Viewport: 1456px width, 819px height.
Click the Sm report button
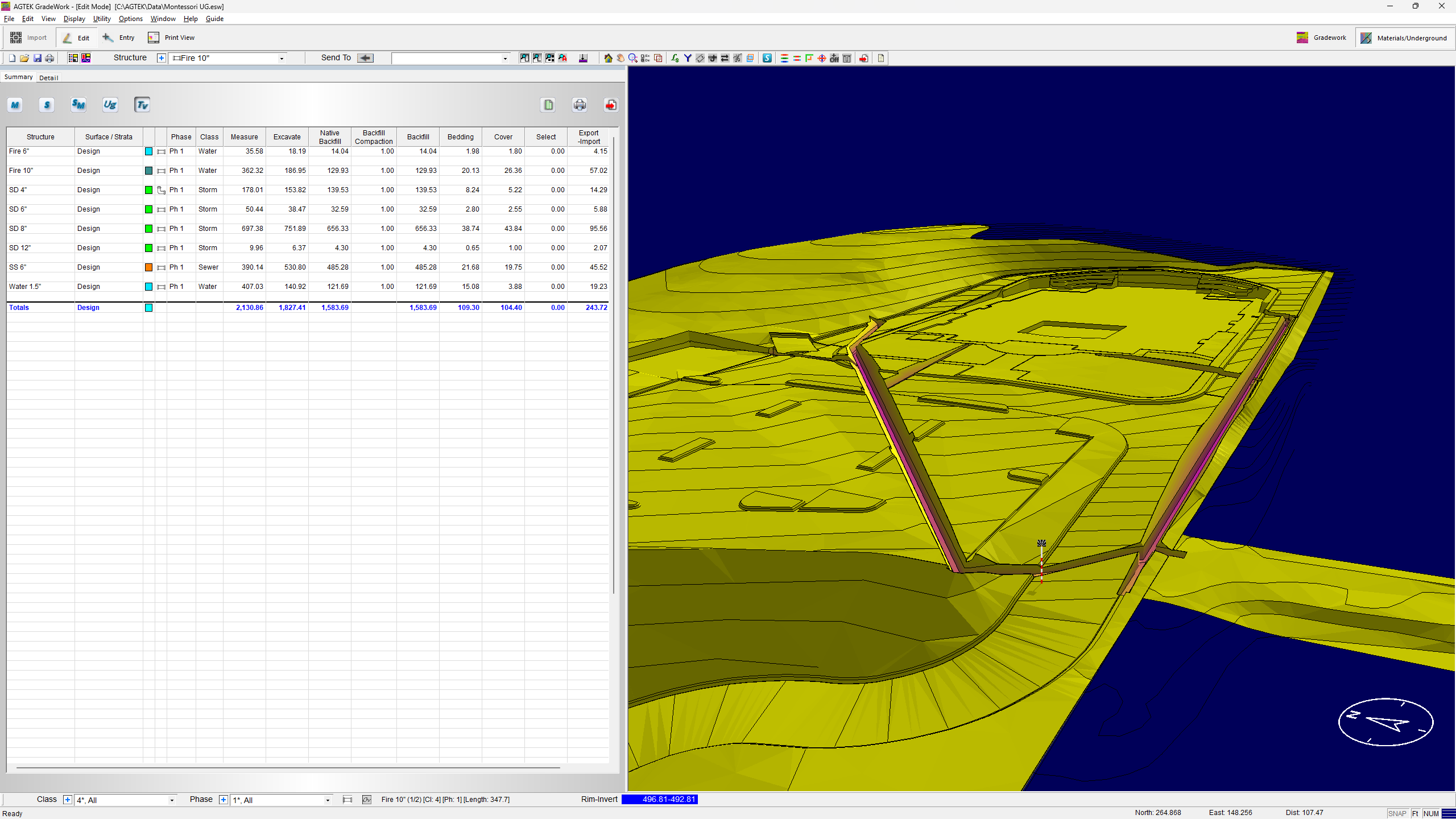point(78,105)
